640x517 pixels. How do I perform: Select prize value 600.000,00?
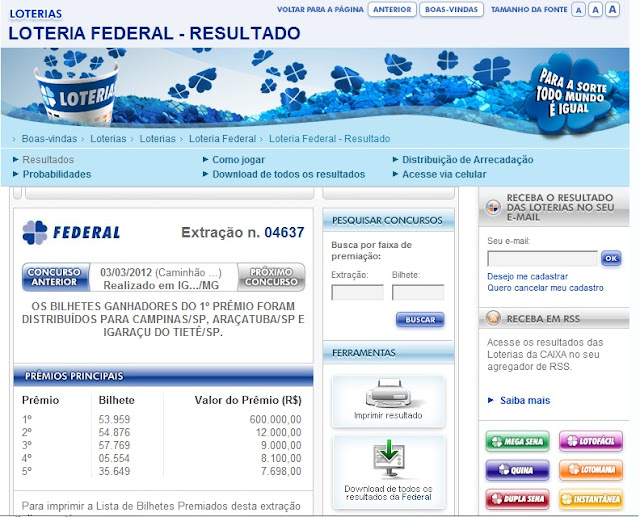click(276, 419)
